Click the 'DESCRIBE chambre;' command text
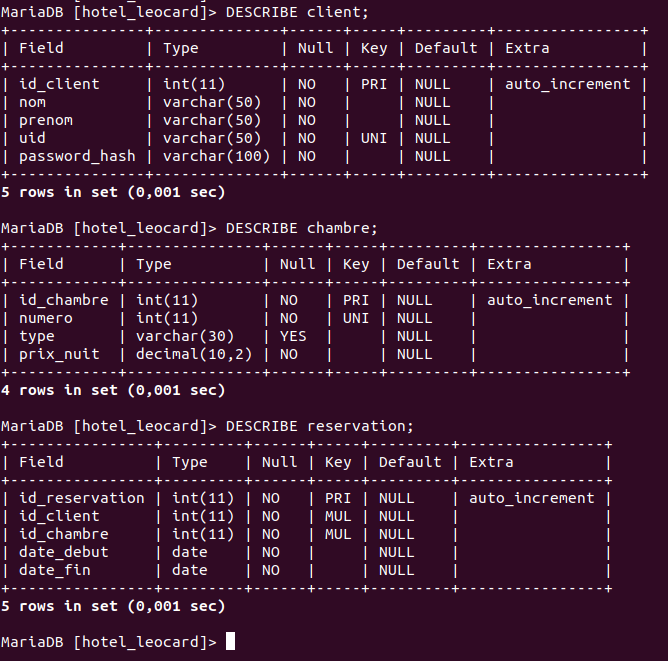668x661 pixels. [x=302, y=228]
